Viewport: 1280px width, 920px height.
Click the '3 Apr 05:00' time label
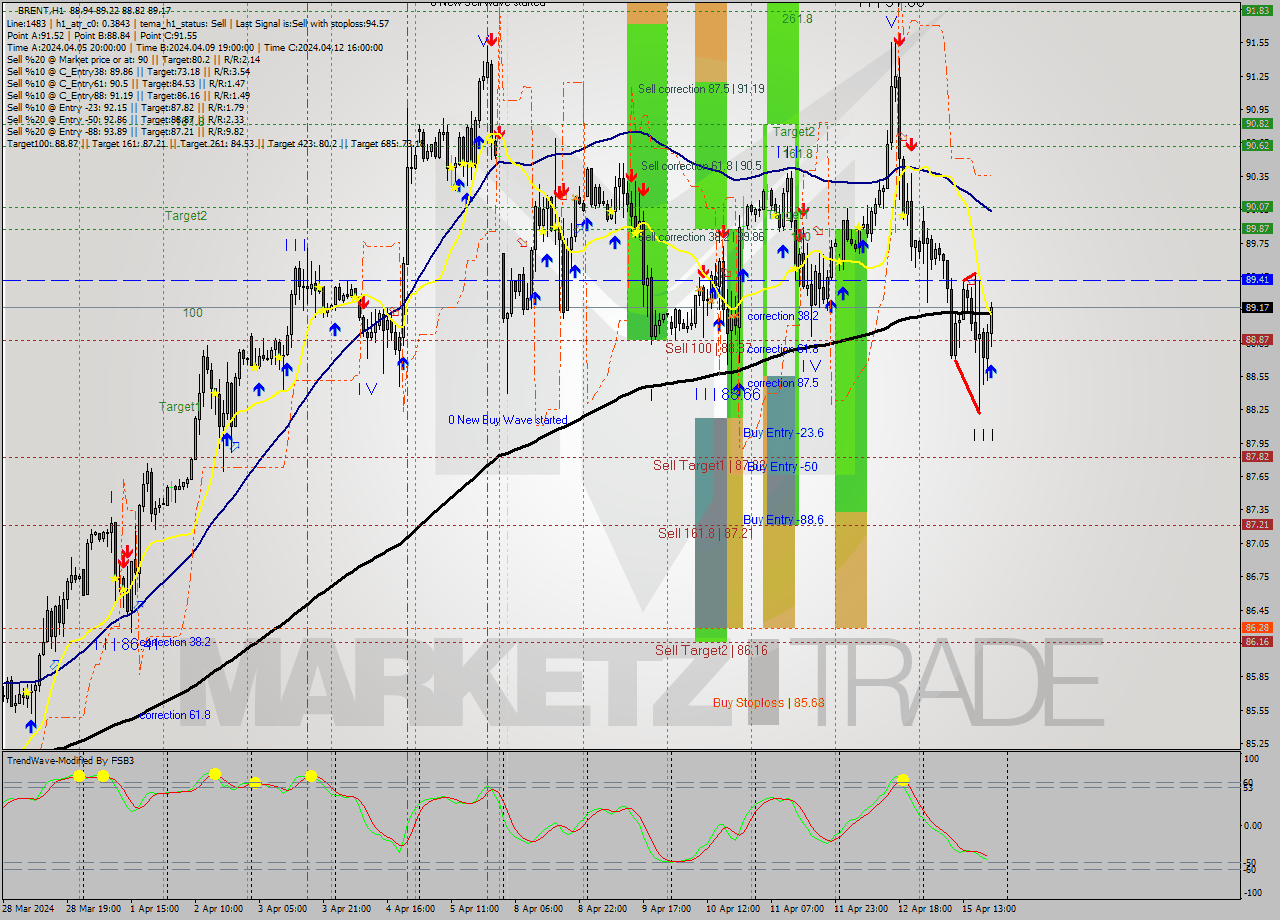pos(282,908)
